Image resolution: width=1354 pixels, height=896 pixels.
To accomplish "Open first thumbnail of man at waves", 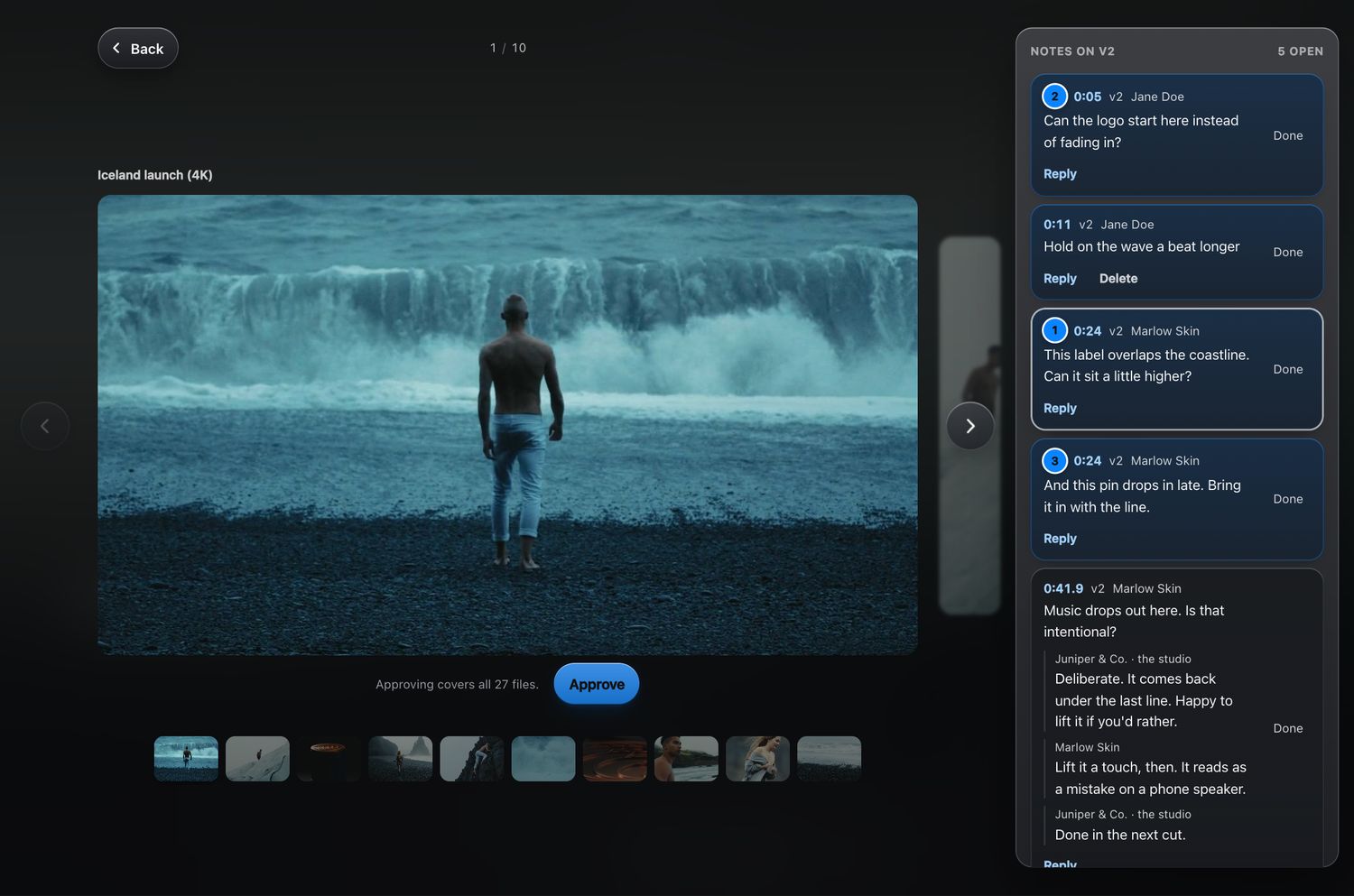I will point(186,759).
